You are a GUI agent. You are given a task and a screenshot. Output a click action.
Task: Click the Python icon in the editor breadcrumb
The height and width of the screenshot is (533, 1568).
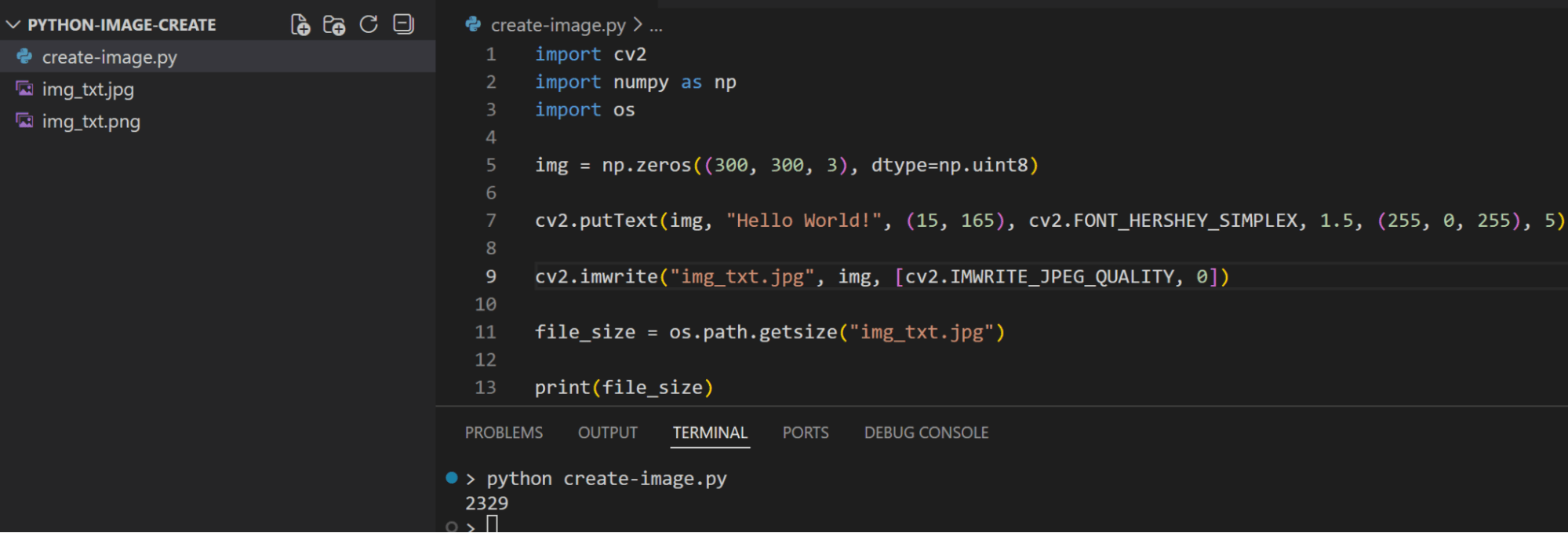click(x=473, y=25)
